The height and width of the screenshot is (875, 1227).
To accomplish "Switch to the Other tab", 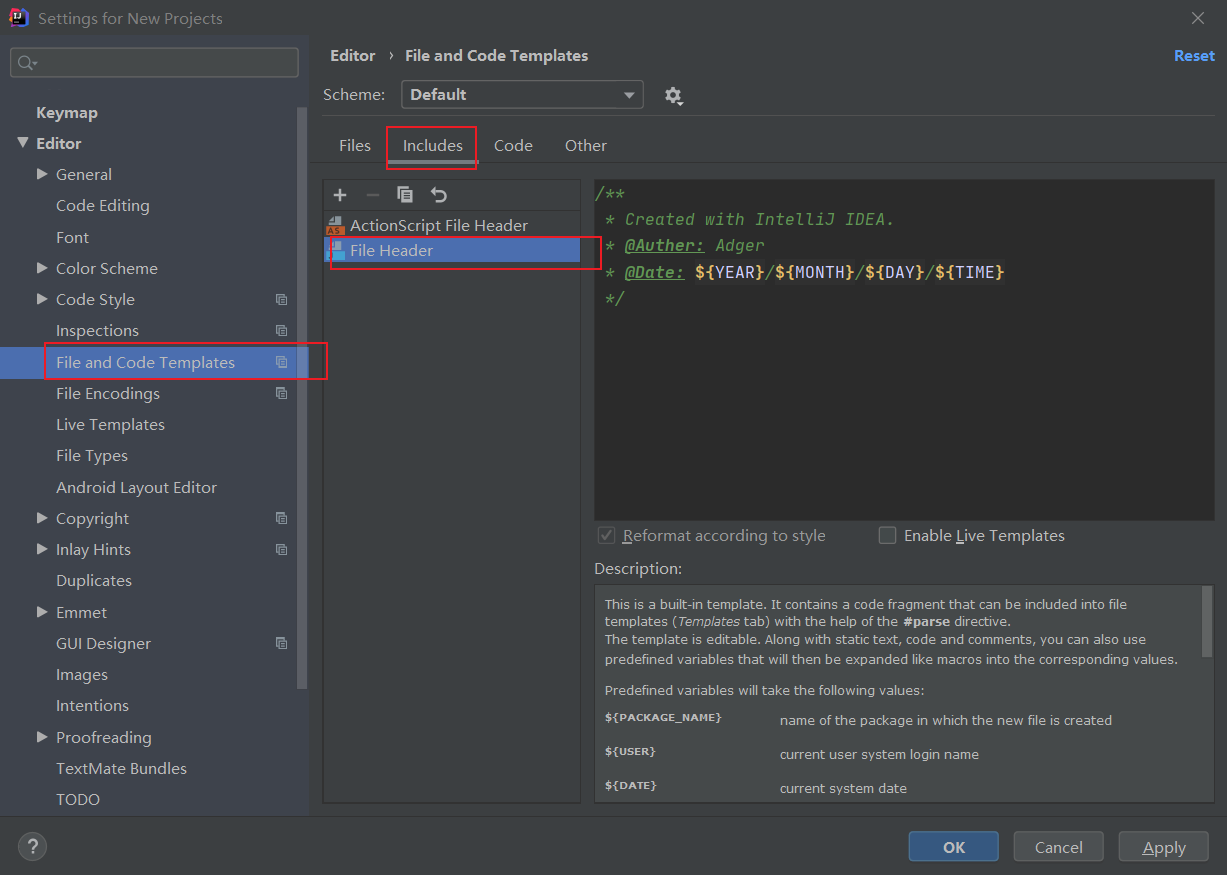I will click(586, 146).
